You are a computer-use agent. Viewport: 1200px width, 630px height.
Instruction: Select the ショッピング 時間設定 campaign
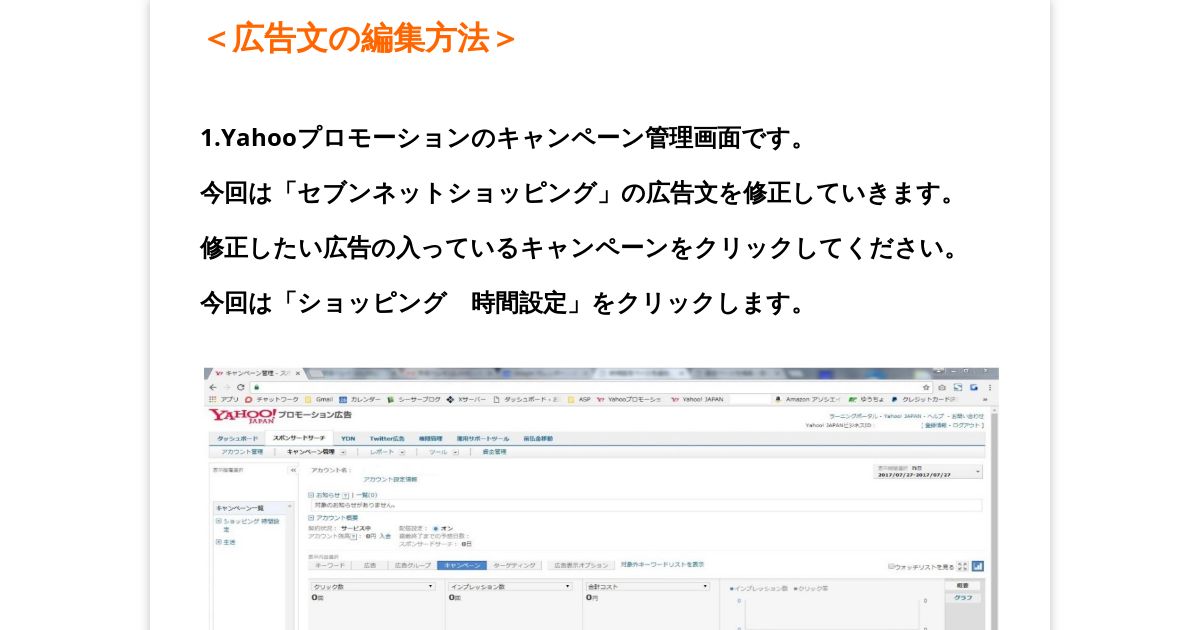(252, 525)
